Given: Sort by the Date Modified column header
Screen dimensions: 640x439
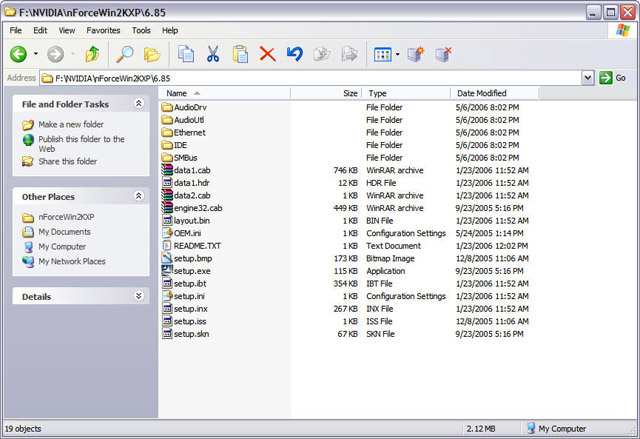Looking at the screenshot, I should (495, 93).
